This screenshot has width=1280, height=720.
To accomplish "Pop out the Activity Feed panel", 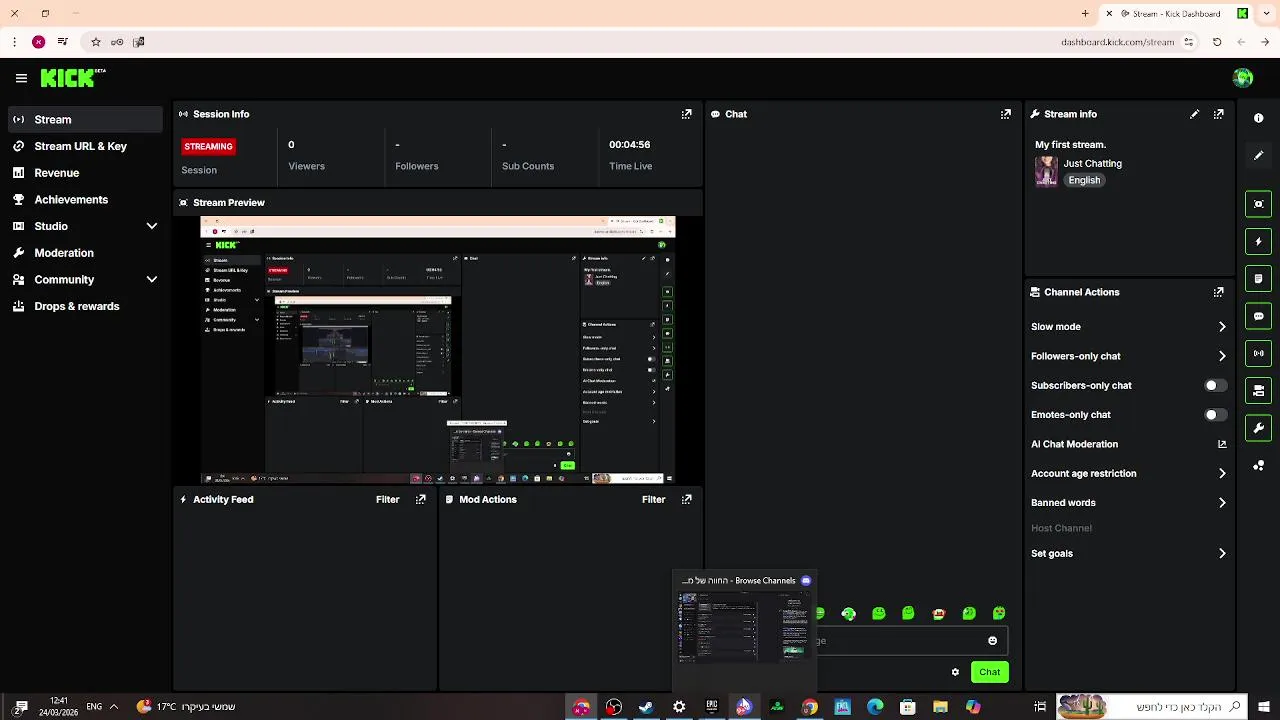I will [x=421, y=499].
